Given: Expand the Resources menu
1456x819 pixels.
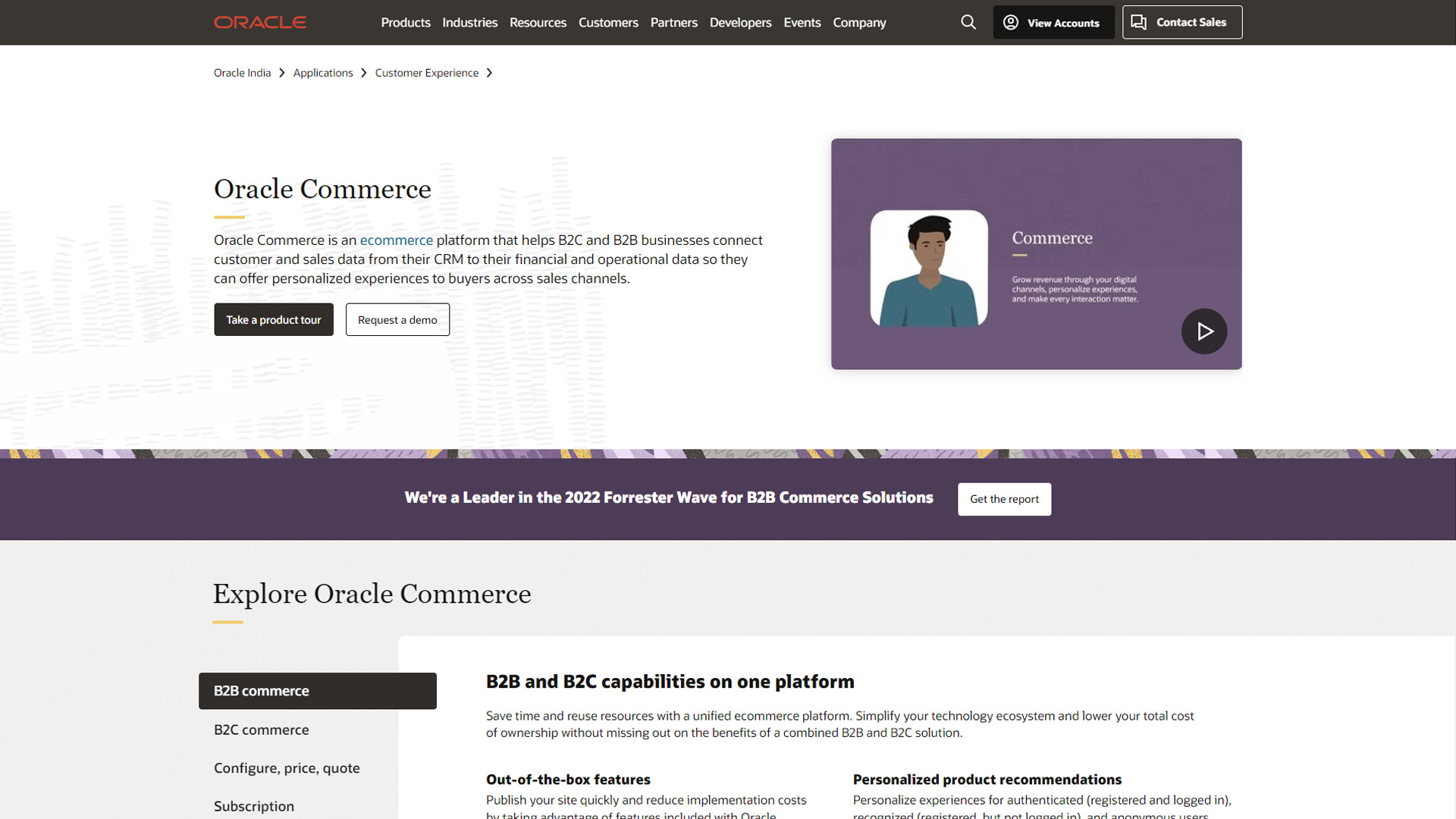Looking at the screenshot, I should tap(538, 22).
